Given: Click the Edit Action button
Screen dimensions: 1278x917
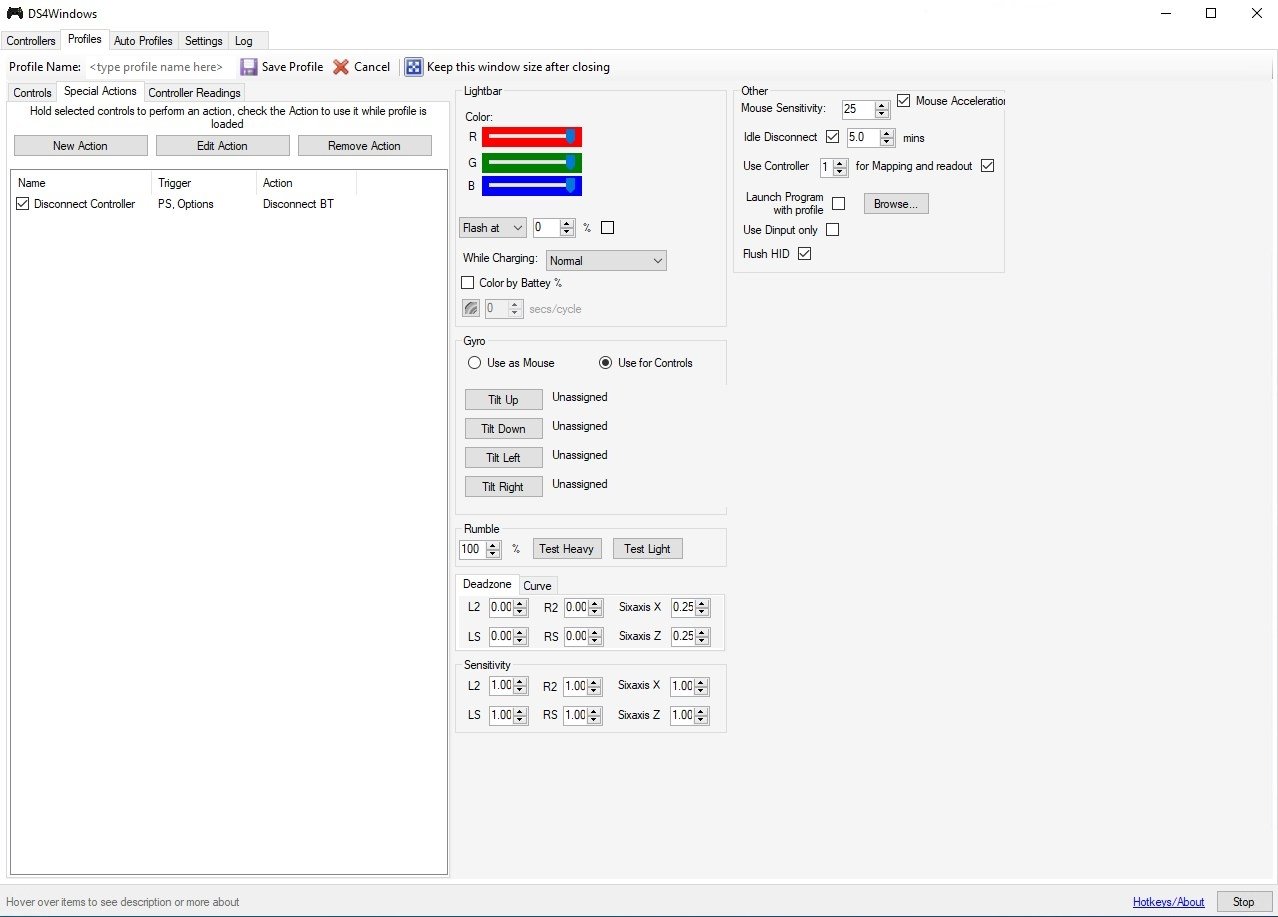Looking at the screenshot, I should 222,146.
